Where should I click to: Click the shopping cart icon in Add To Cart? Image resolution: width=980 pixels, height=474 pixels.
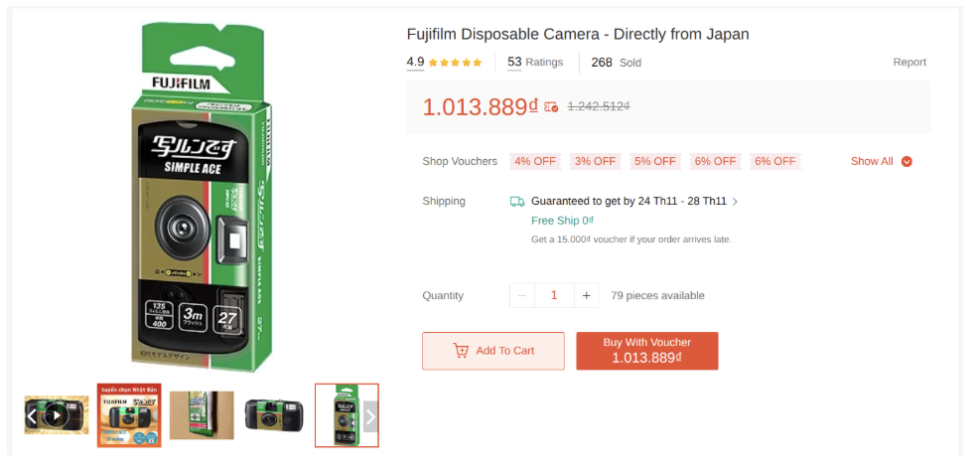coord(461,351)
